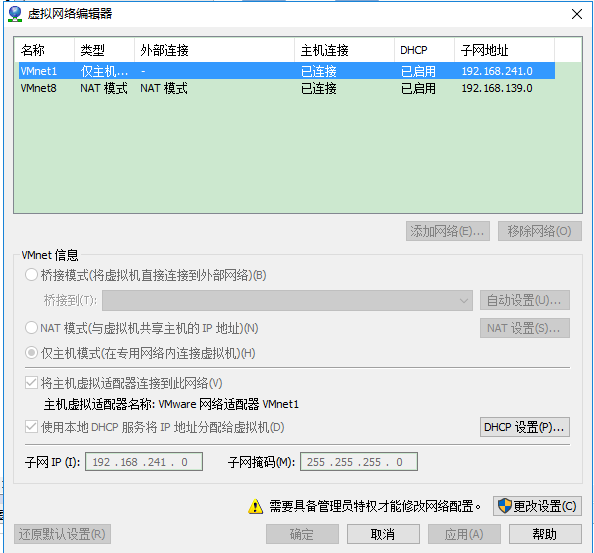This screenshot has height=553, width=594.
Task: Open DHCP 设置(P)... button
Action: click(x=525, y=427)
